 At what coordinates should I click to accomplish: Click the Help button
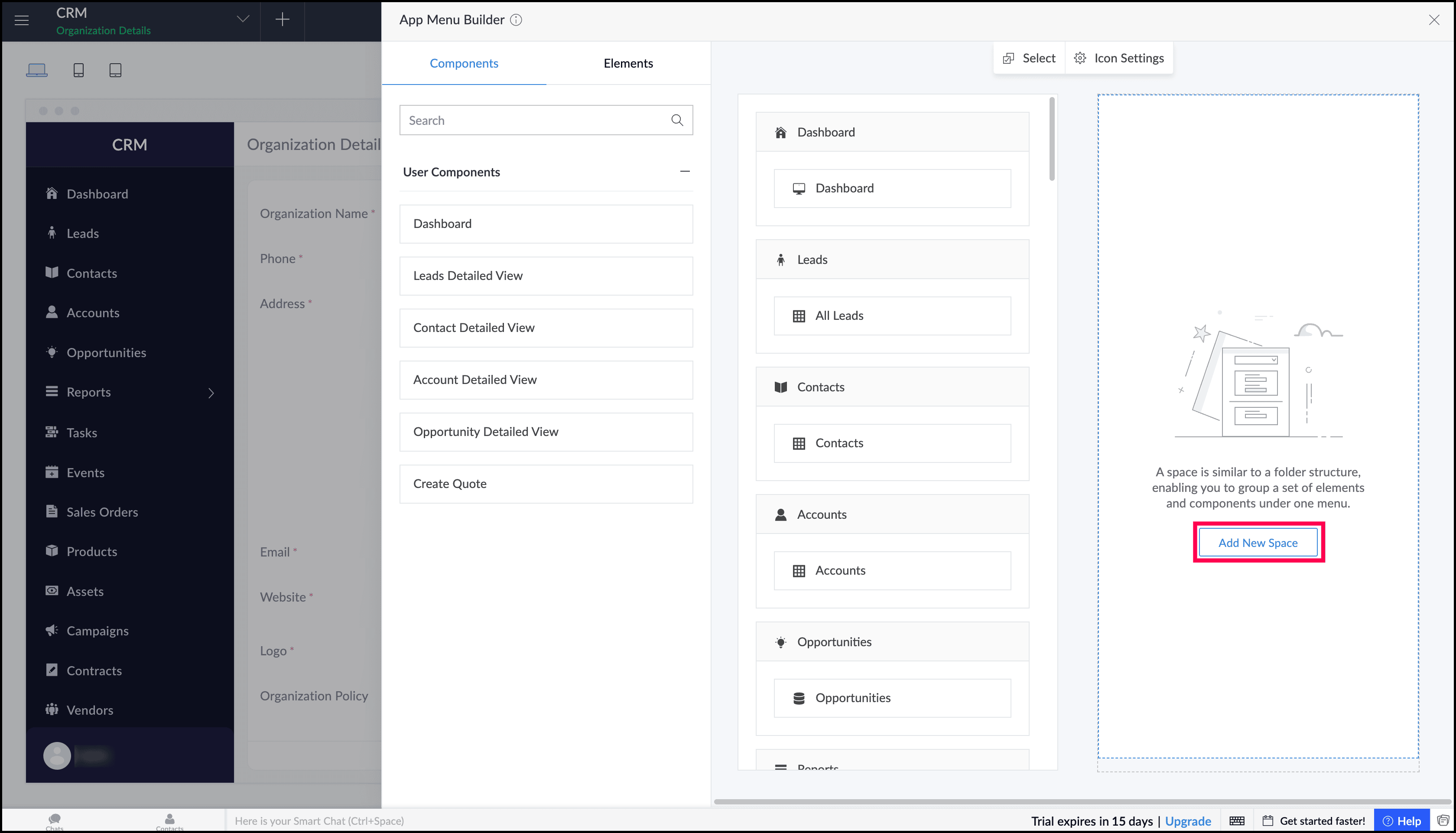1401,820
